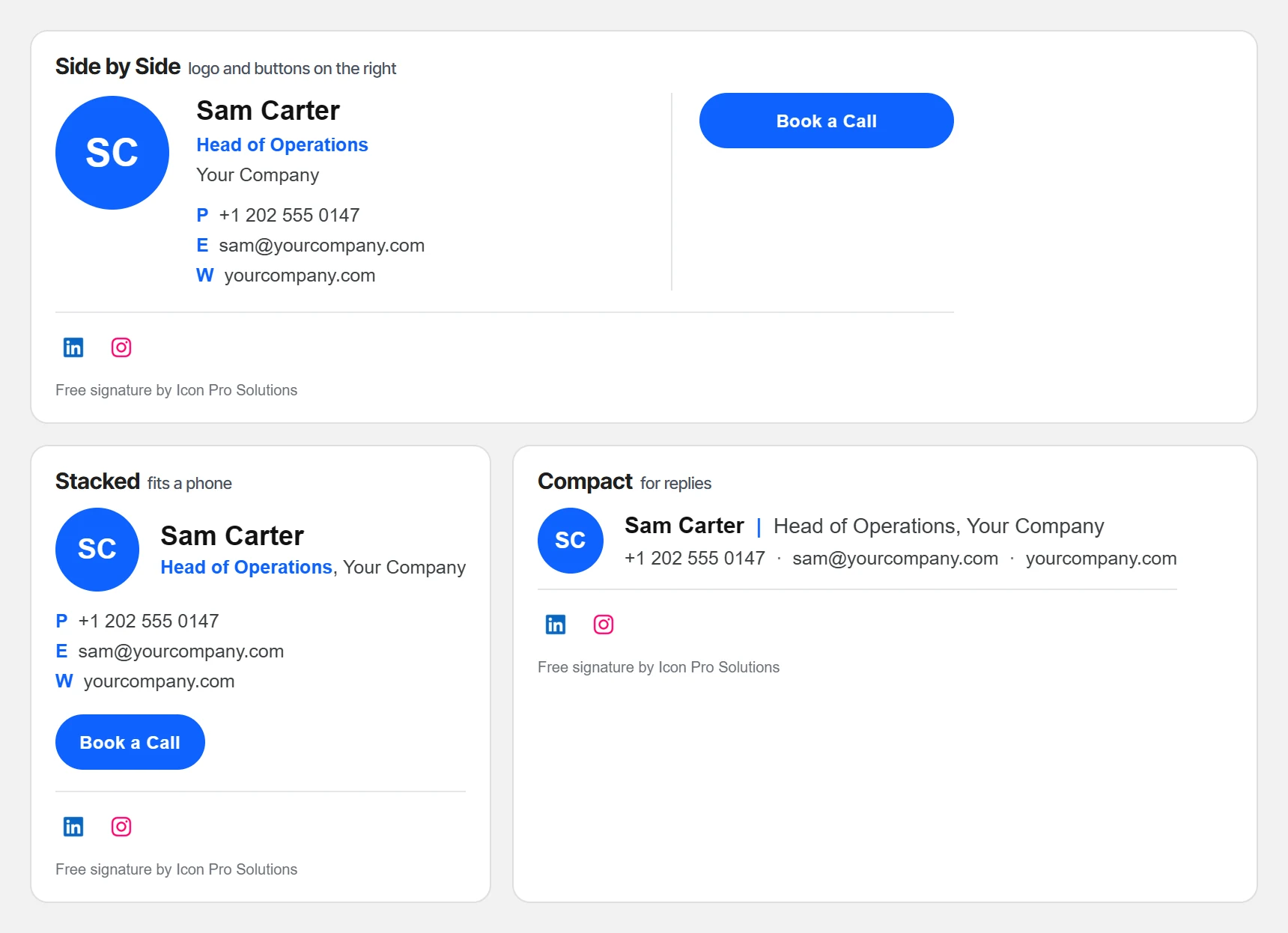Click the SC avatar in Compact card
The width and height of the screenshot is (1288, 933).
pyautogui.click(x=571, y=541)
